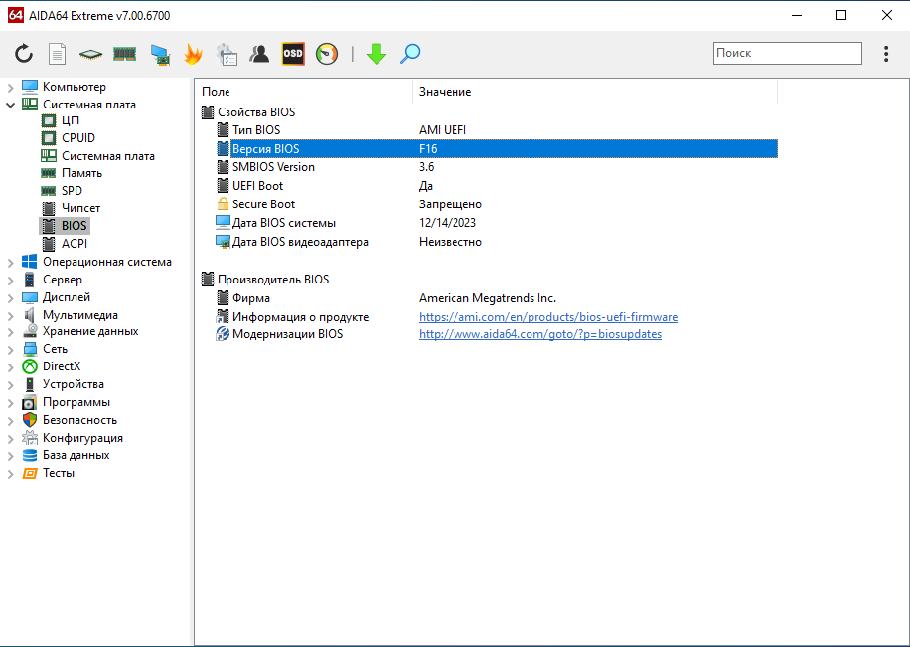Open the audit manager clipboard icon
This screenshot has height=647, width=910.
point(226,54)
